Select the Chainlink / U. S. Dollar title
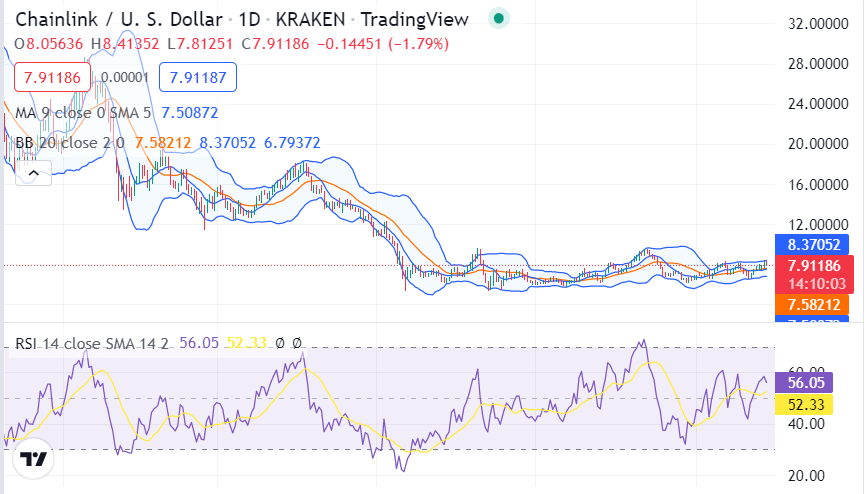The height and width of the screenshot is (494, 864). (x=118, y=19)
